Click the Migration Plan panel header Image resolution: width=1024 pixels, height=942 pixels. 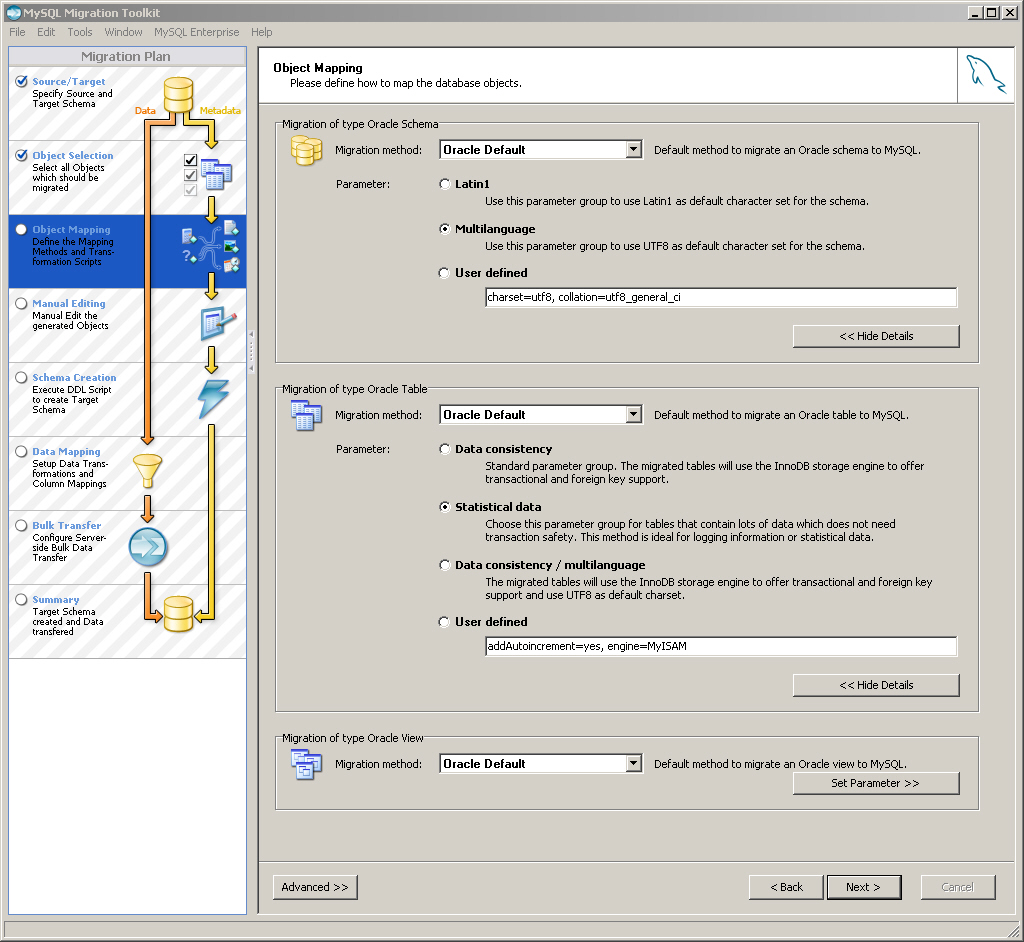[x=127, y=56]
